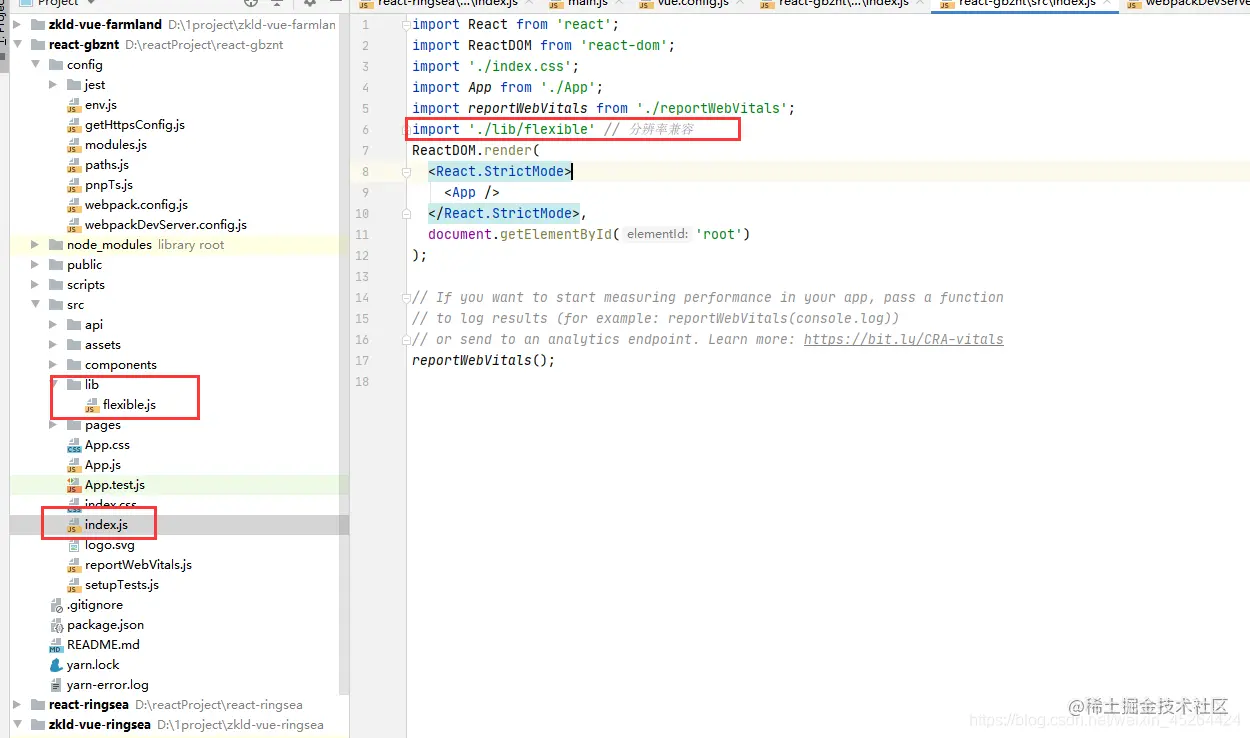
Task: Click the test file icon beside App.test.js
Action: [x=74, y=485]
